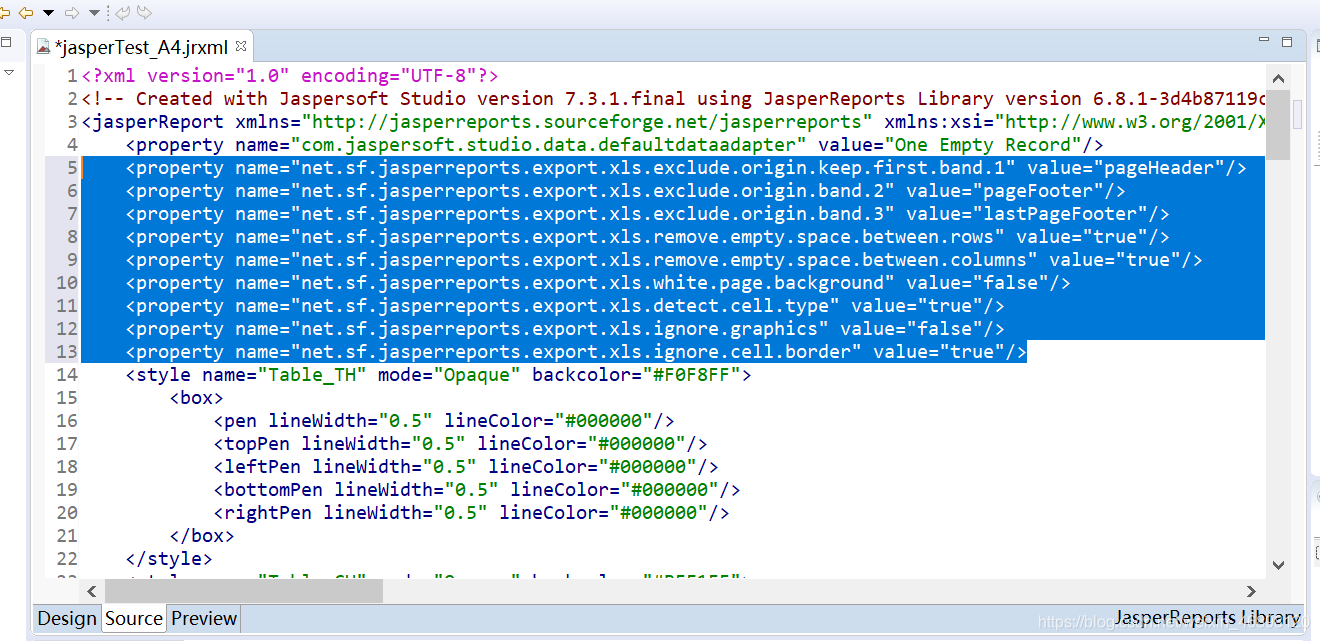Click the exclude.origin.band.3 lastPageFooter line
This screenshot has width=1320, height=641.
point(647,214)
